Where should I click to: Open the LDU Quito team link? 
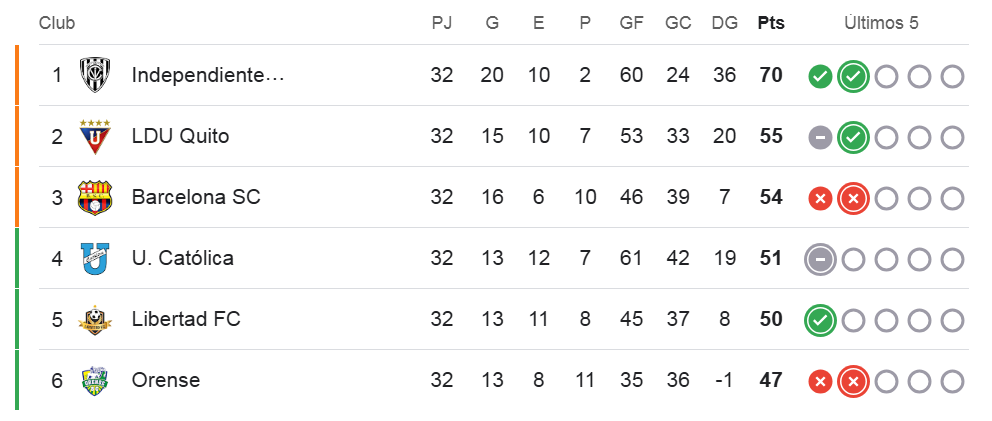click(x=180, y=136)
